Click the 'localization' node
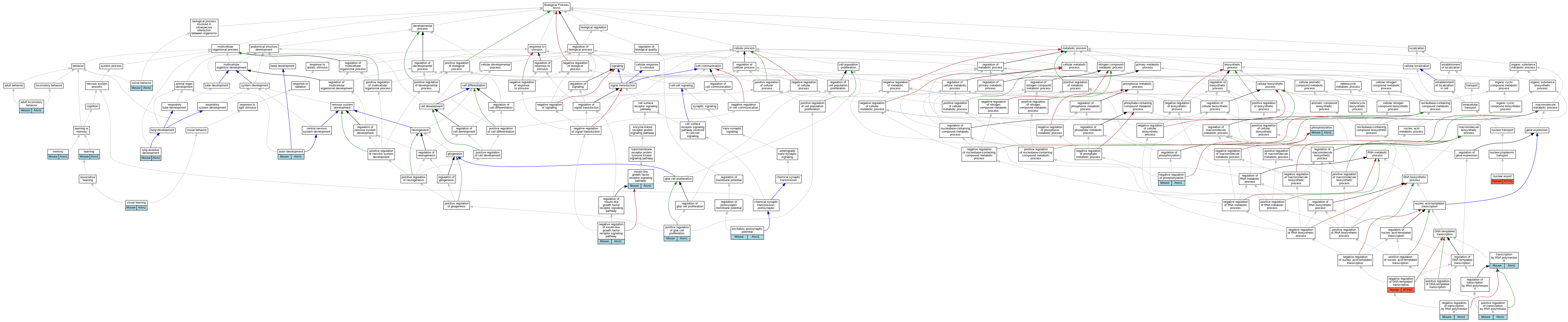Image resolution: width=1568 pixels, height=322 pixels. coord(1416,48)
